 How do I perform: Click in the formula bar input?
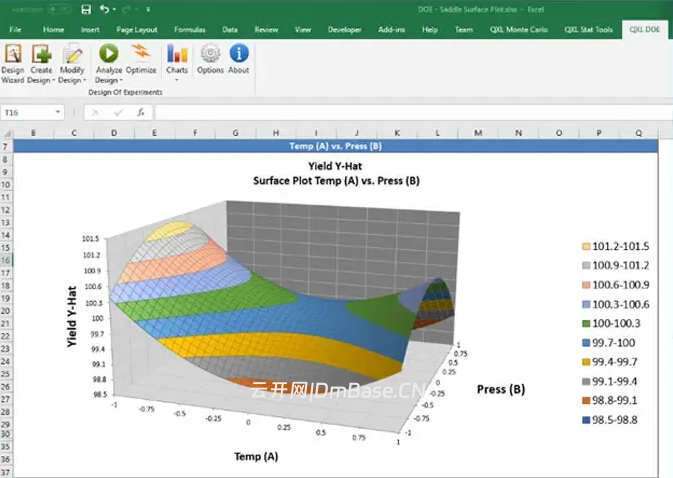(413, 112)
